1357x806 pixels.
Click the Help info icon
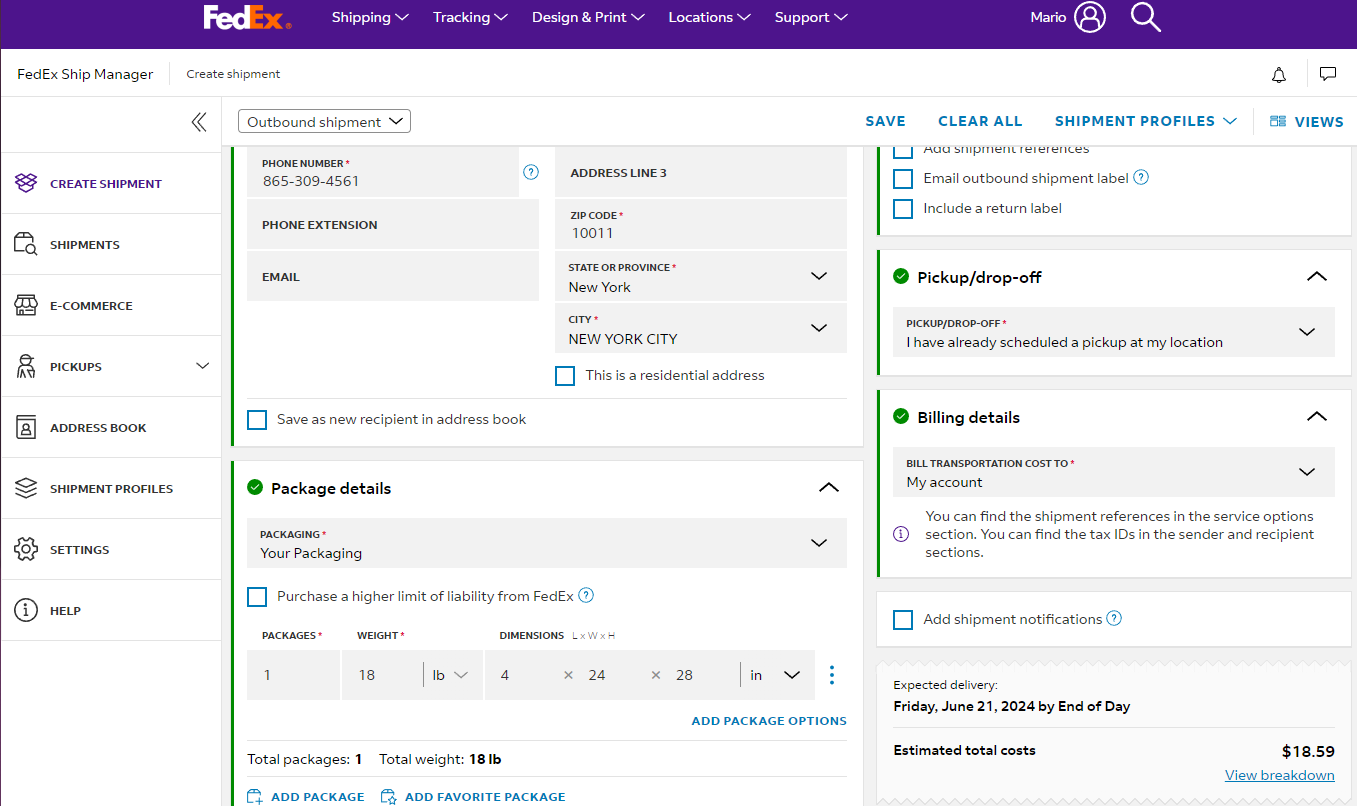pyautogui.click(x=26, y=610)
